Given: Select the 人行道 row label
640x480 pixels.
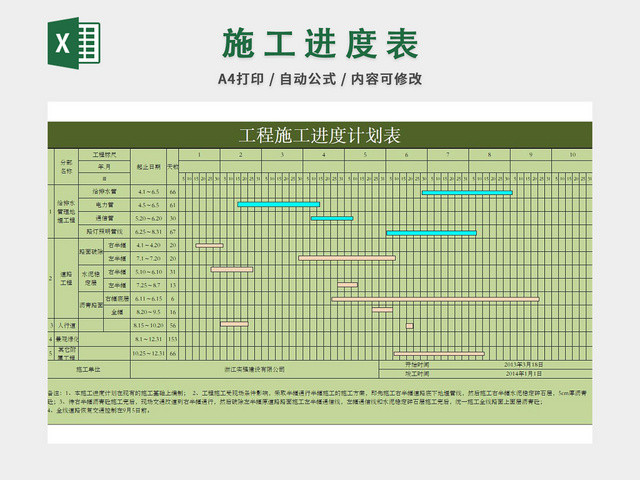Looking at the screenshot, I should tap(67, 326).
